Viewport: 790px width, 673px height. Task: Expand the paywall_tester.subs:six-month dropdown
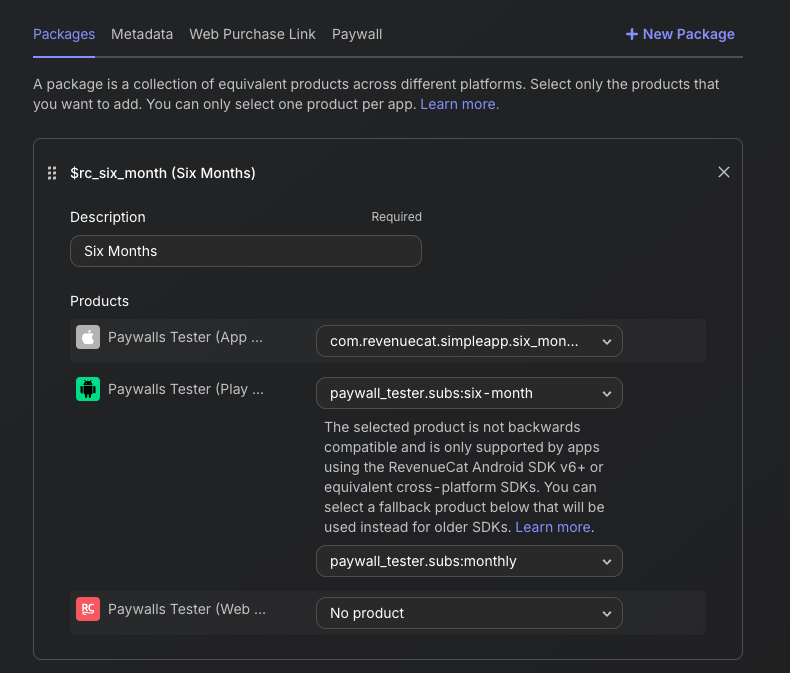tap(469, 393)
